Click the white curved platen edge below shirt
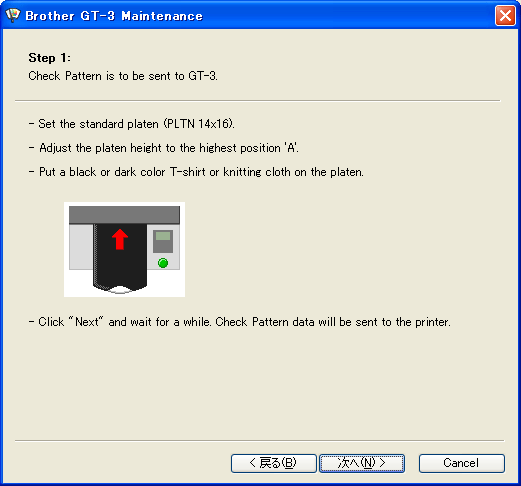The image size is (521, 486). (x=119, y=290)
